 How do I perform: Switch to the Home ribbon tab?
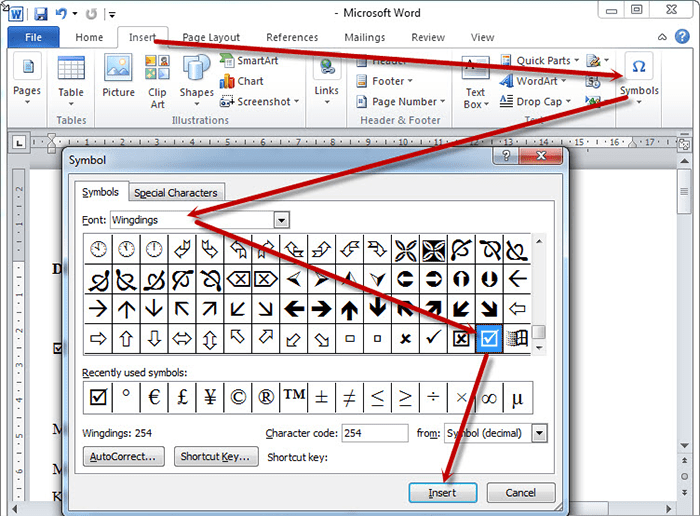coord(89,37)
